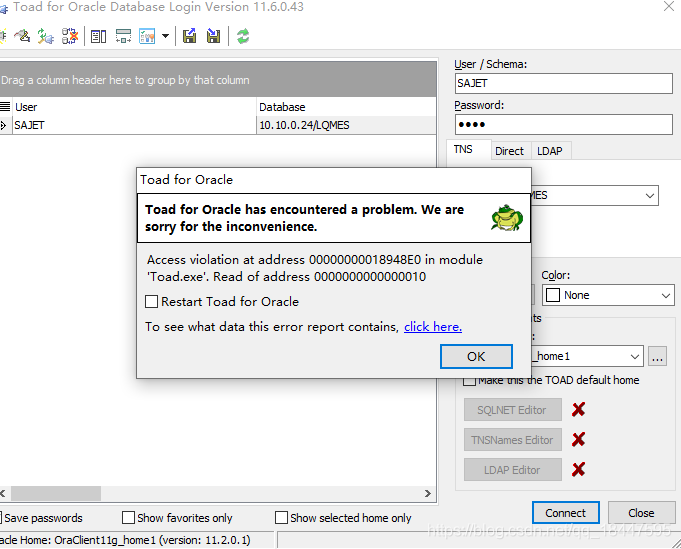The width and height of the screenshot is (681, 549).
Task: Click the red X beside LDAP Editor
Action: [x=578, y=469]
